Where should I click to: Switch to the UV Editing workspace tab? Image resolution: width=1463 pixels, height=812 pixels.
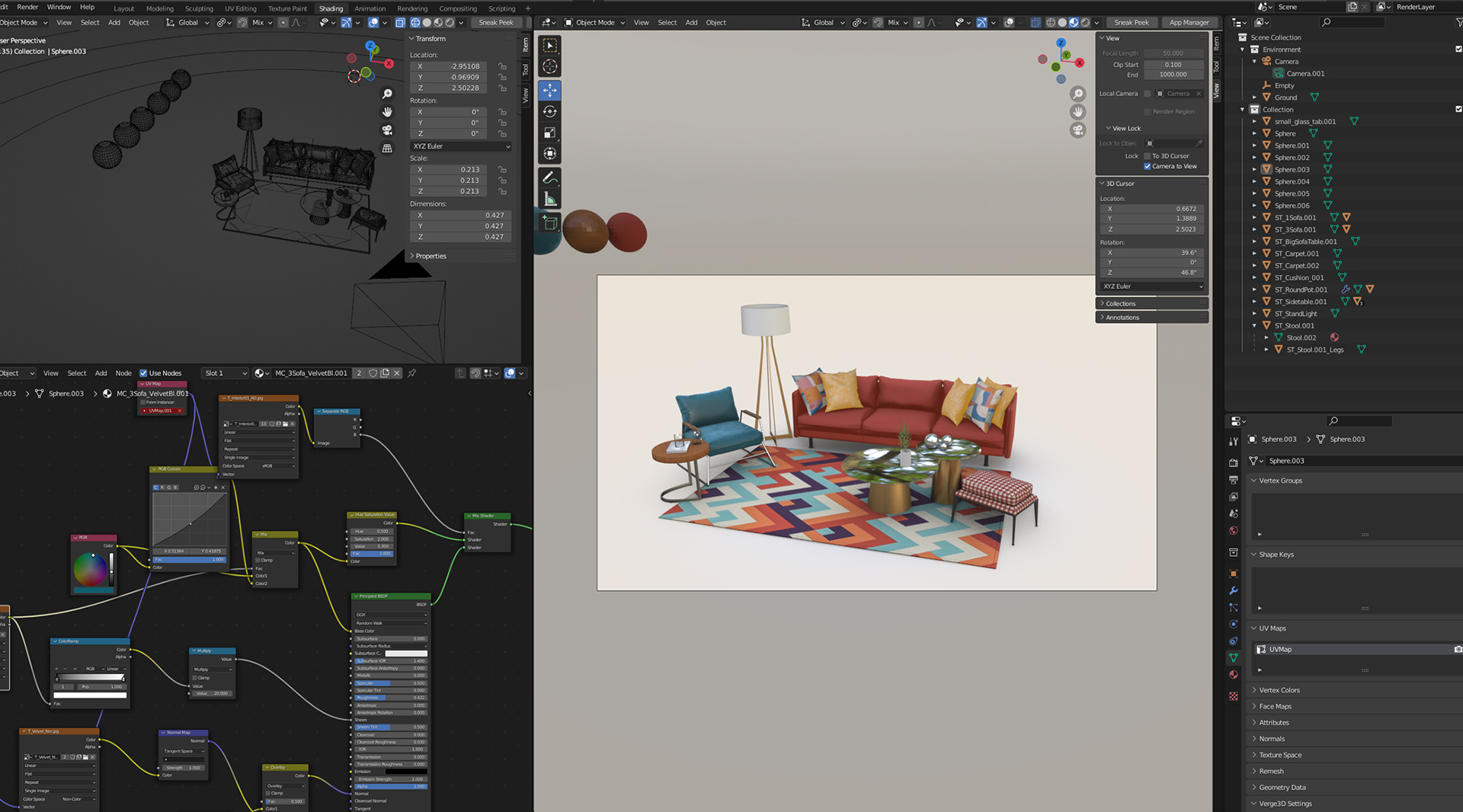240,8
